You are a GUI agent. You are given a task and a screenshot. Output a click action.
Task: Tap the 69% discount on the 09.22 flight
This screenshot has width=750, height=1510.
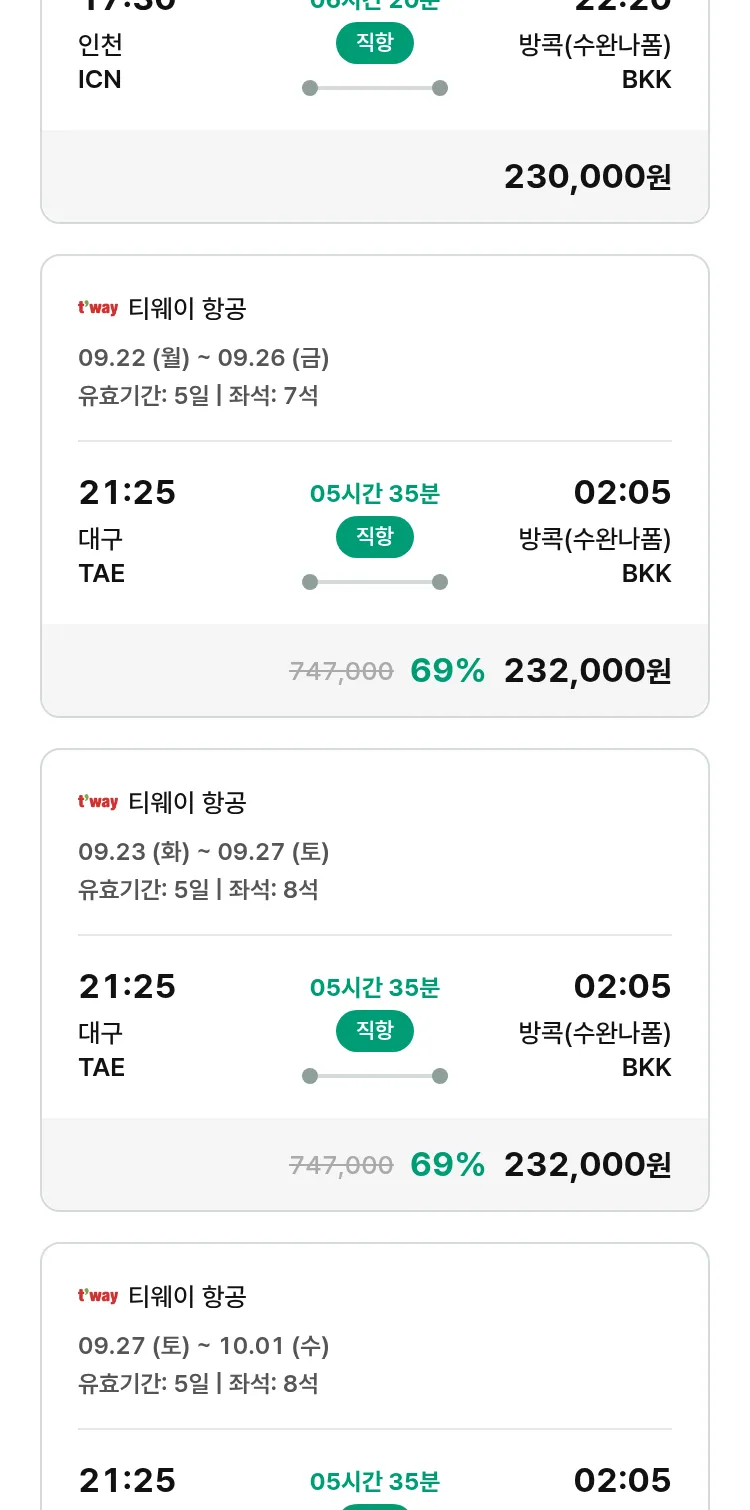(x=447, y=671)
